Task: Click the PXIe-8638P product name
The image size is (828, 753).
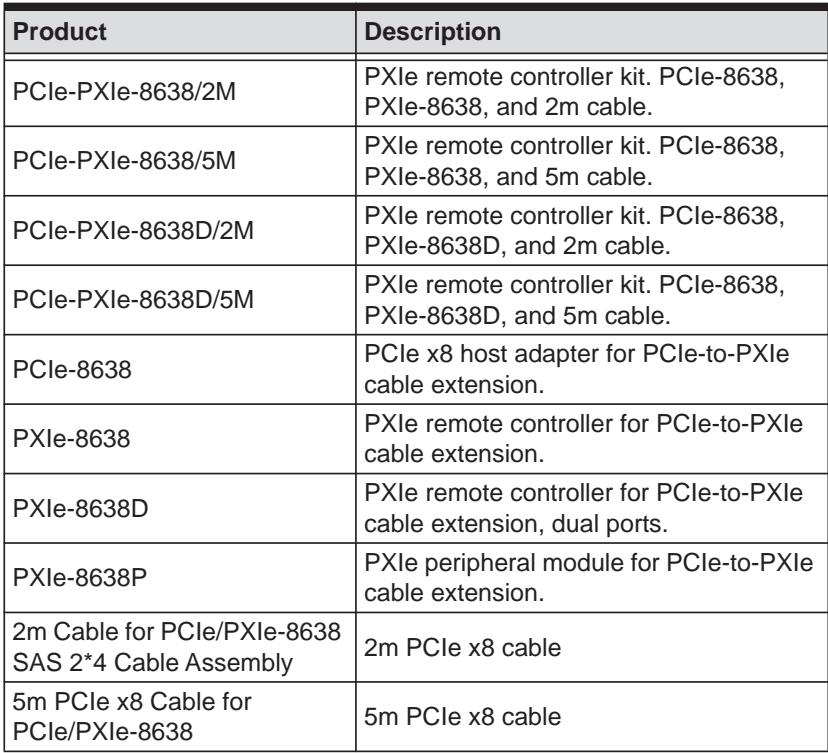Action: point(80,577)
